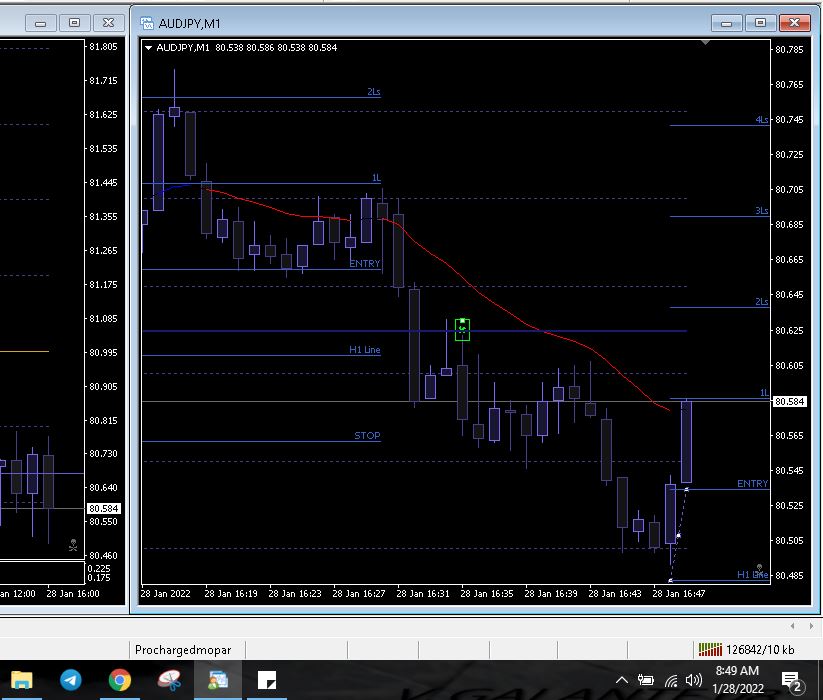Viewport: 823px width, 700px height.
Task: Click the 28 Jan 16:47 time axis label
Action: click(x=679, y=593)
